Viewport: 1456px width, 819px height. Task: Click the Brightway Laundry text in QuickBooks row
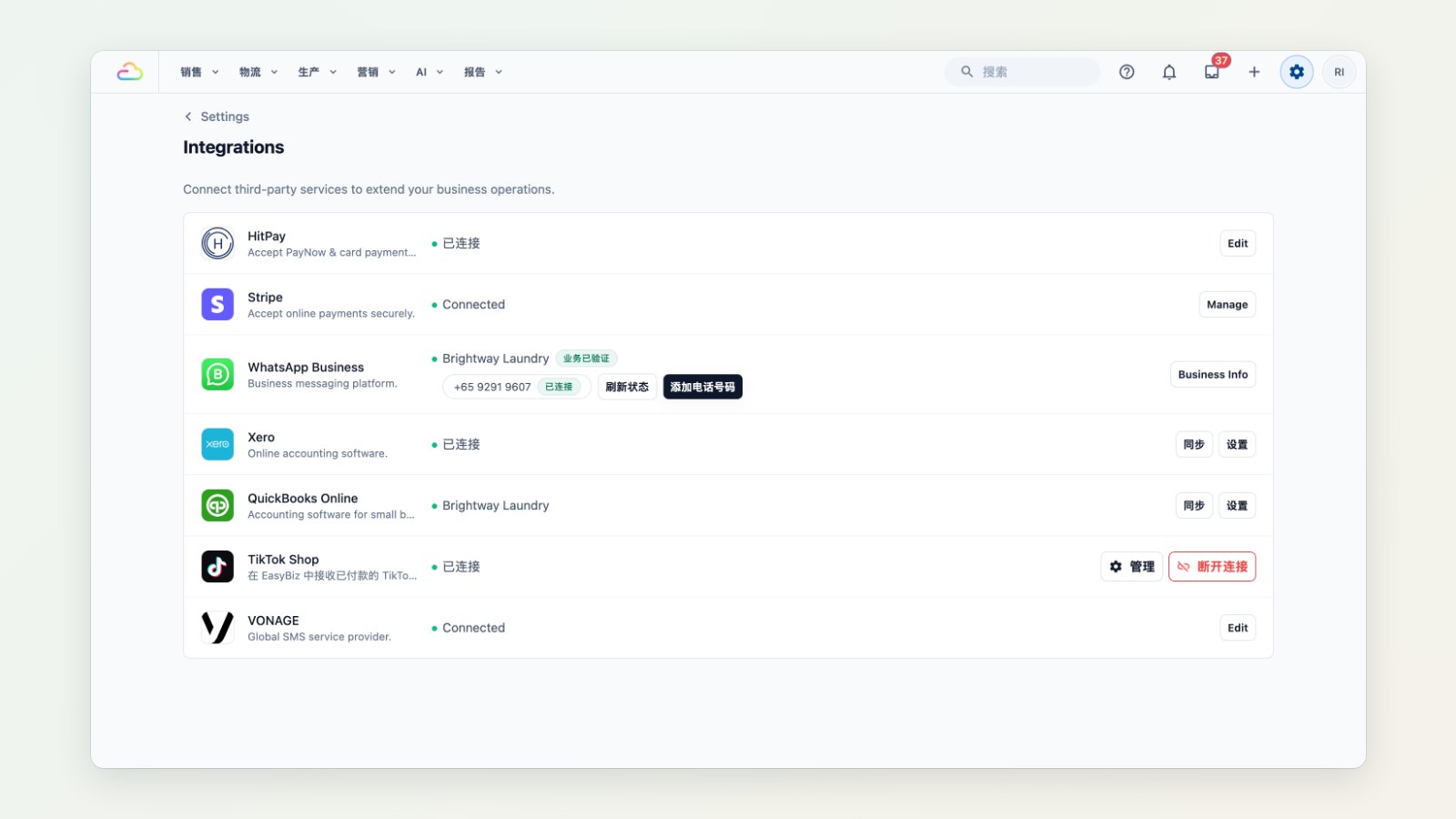click(x=496, y=505)
